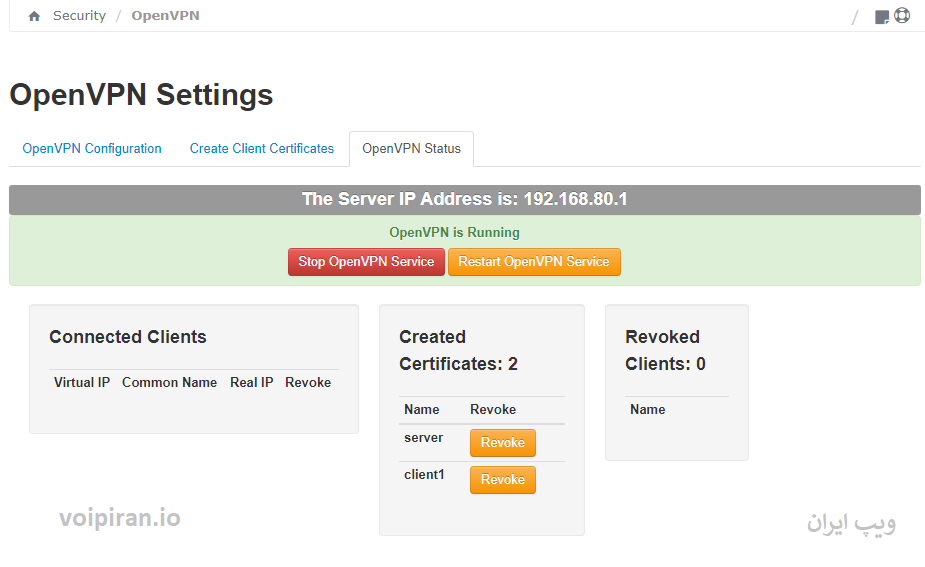The width and height of the screenshot is (925, 567).
Task: Select the OpenVPN Status tab
Action: point(411,149)
